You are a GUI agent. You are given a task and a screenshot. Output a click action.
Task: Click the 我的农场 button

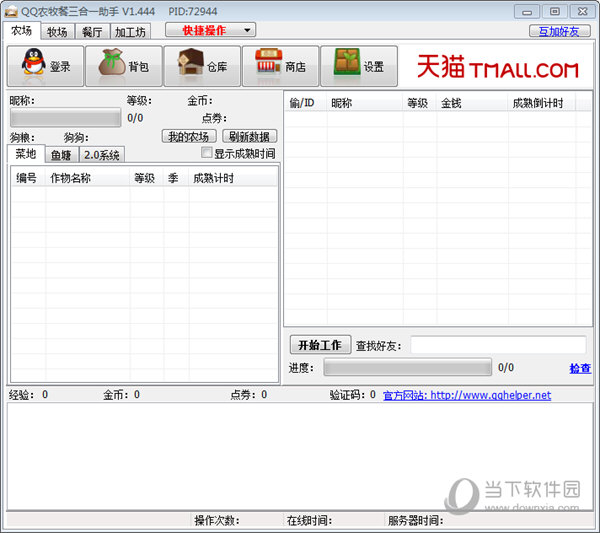tap(189, 136)
